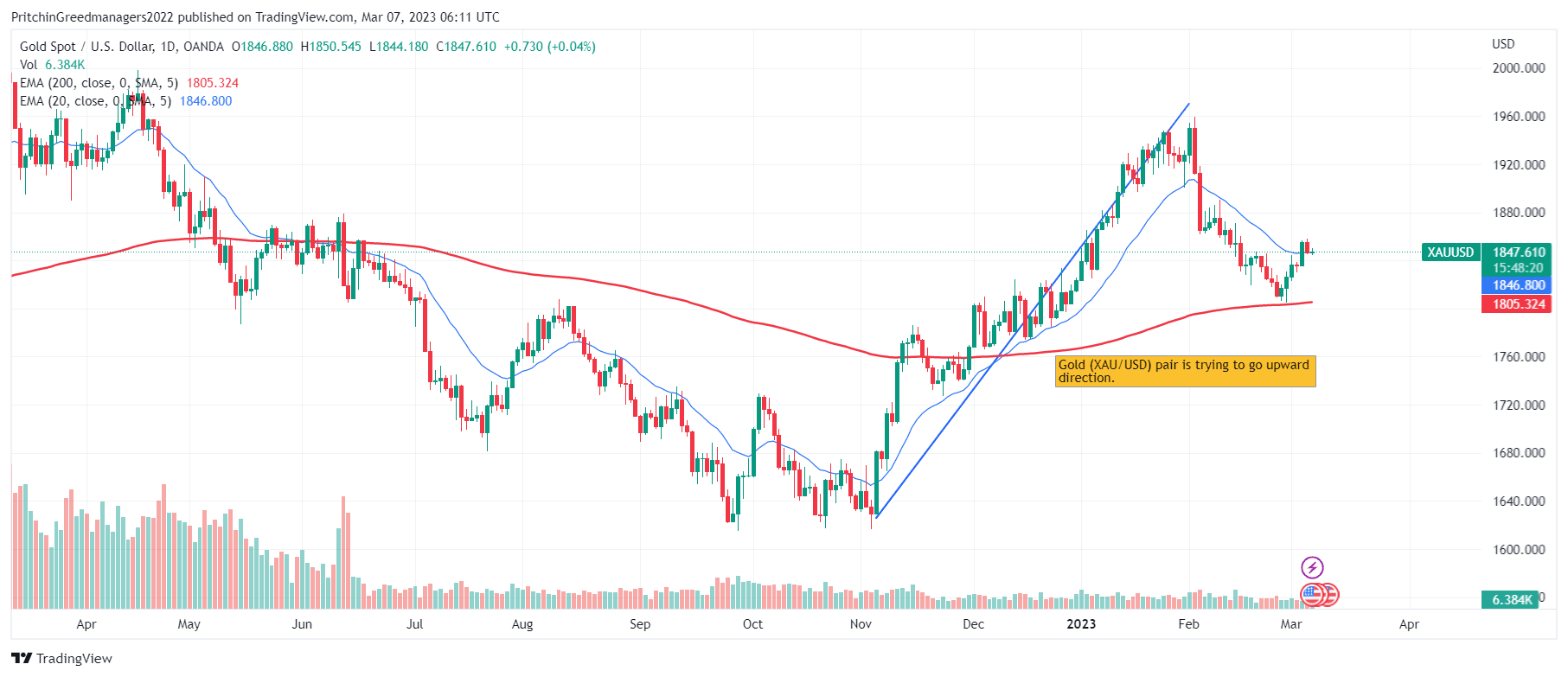
Task: Click the 1640.000 price axis label
Action: pos(1519,501)
